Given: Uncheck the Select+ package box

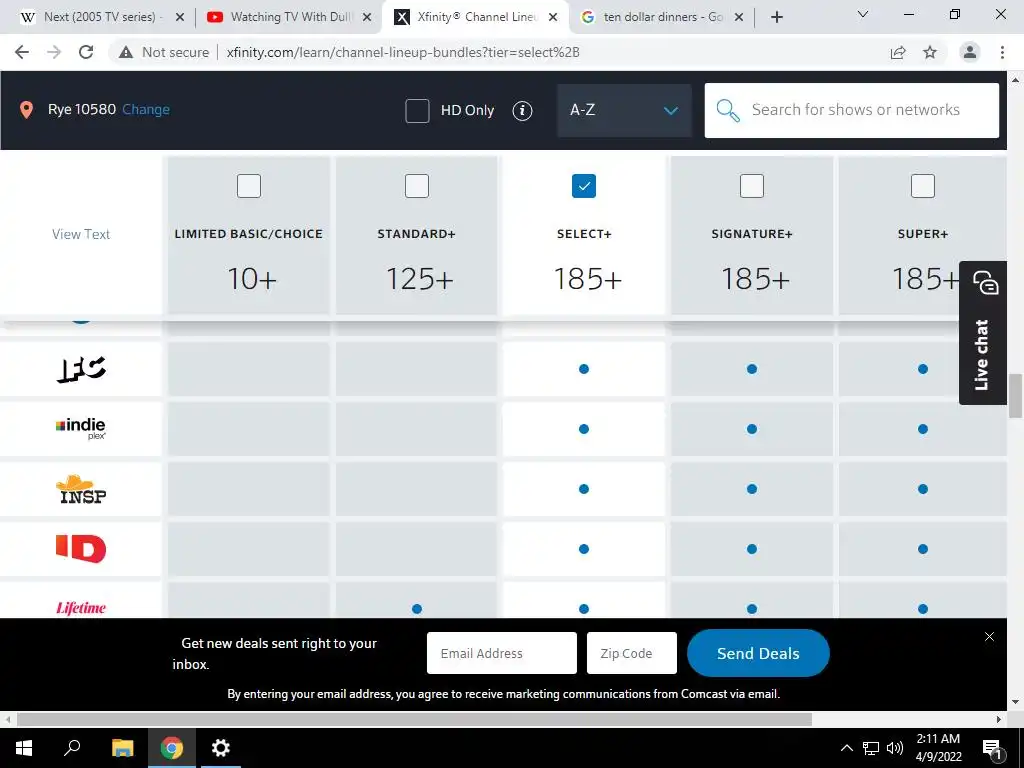Looking at the screenshot, I should tap(584, 185).
